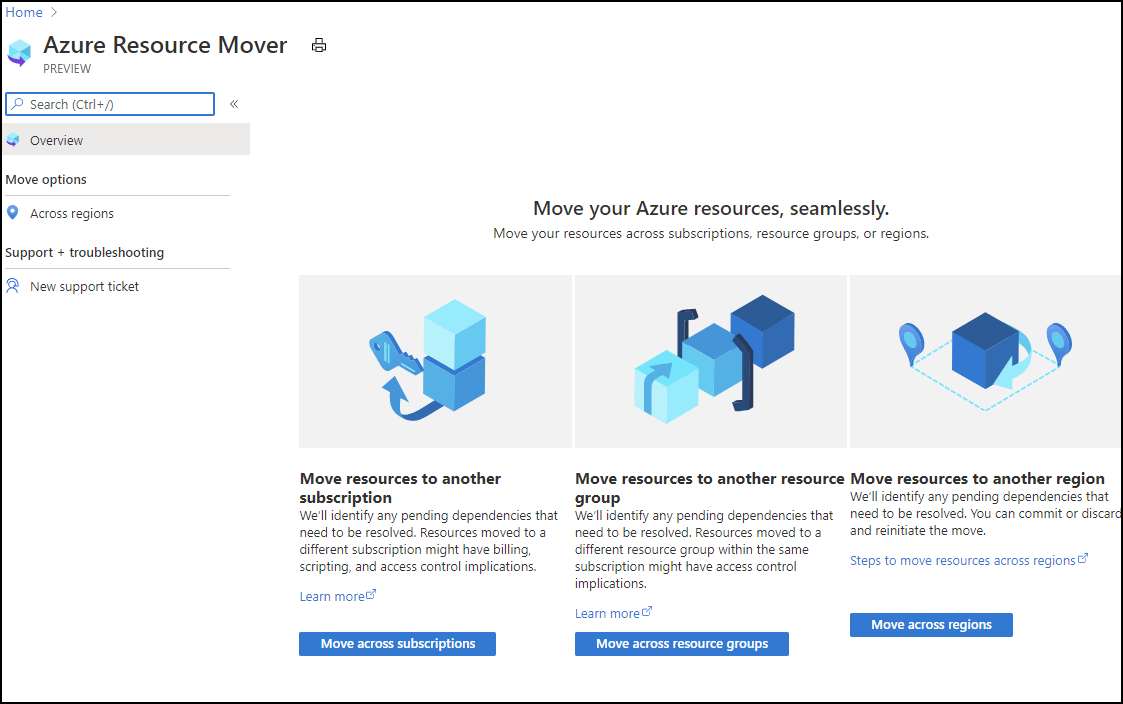Click the resource group move illustration
1123x704 pixels.
pyautogui.click(x=710, y=361)
